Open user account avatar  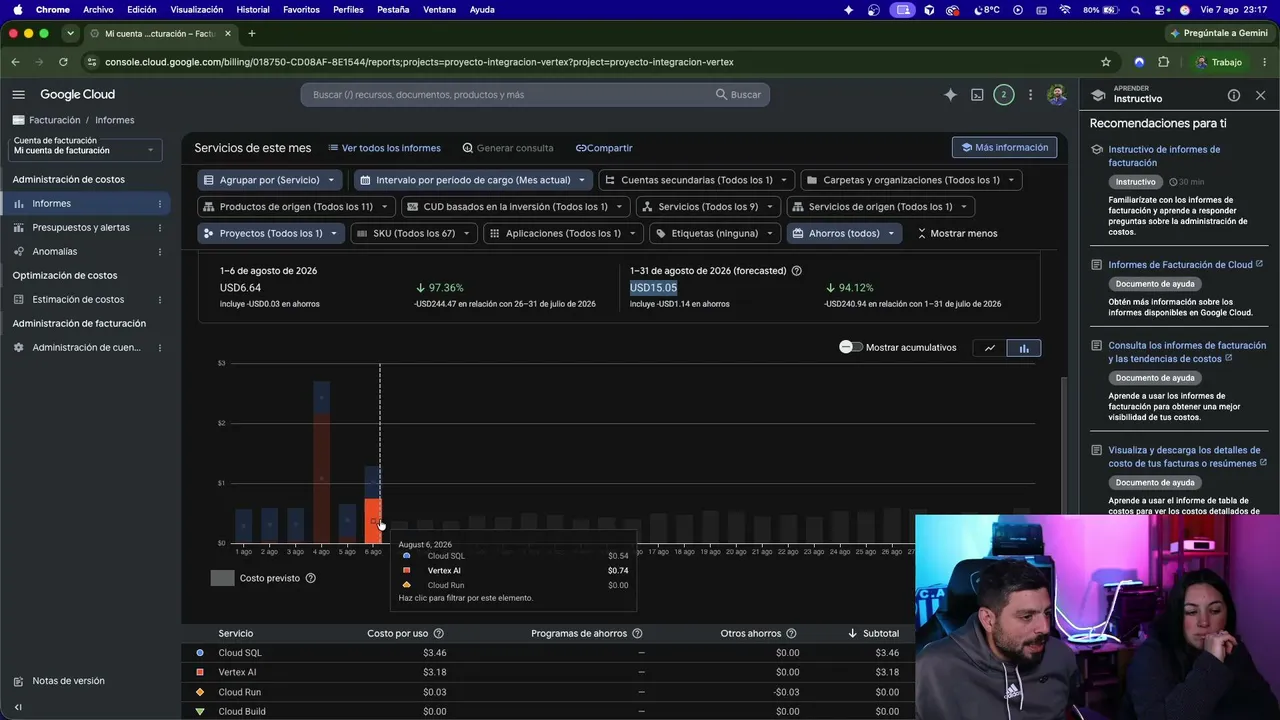(x=1056, y=95)
